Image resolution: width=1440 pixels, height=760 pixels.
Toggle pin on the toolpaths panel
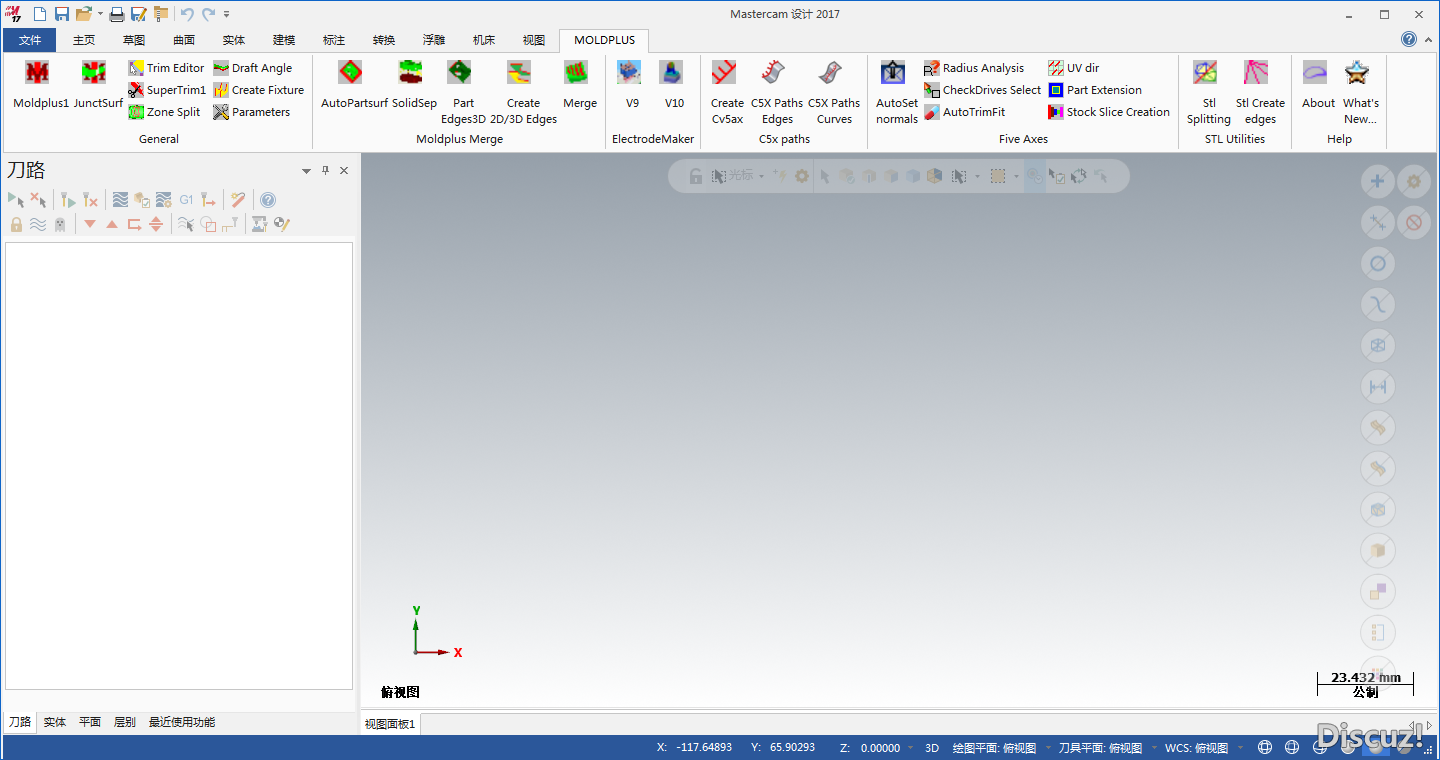coord(325,171)
